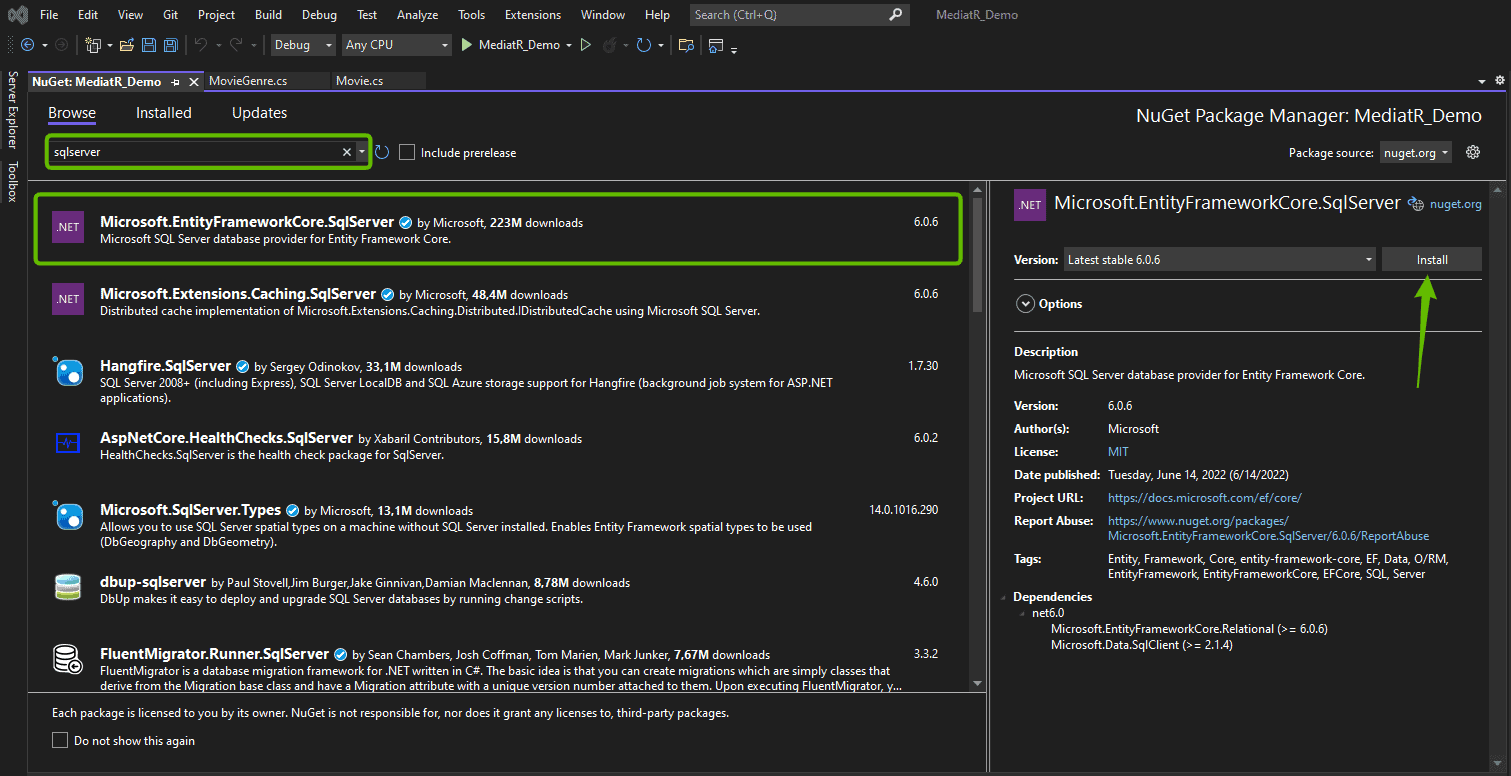Open document window options gear at tab strip
This screenshot has height=776, width=1511.
click(x=1499, y=81)
